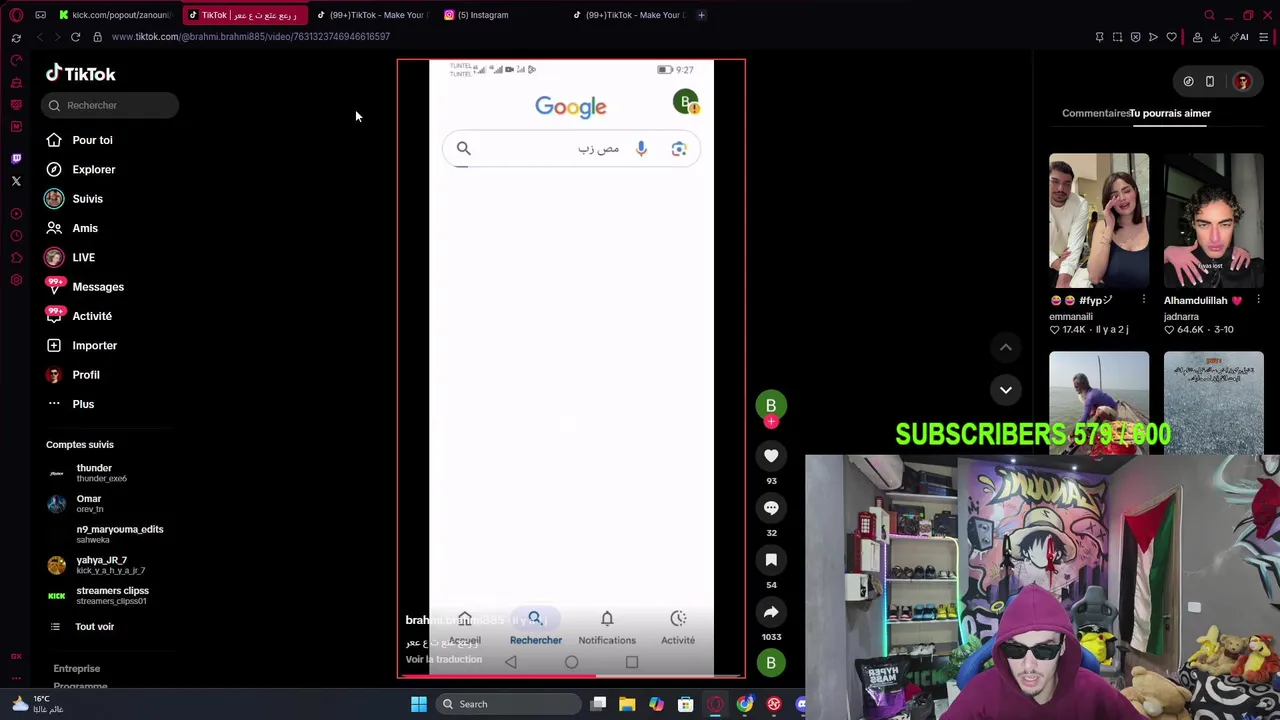The image size is (1280, 720).
Task: Bookmark the video to favorites
Action: point(771,560)
